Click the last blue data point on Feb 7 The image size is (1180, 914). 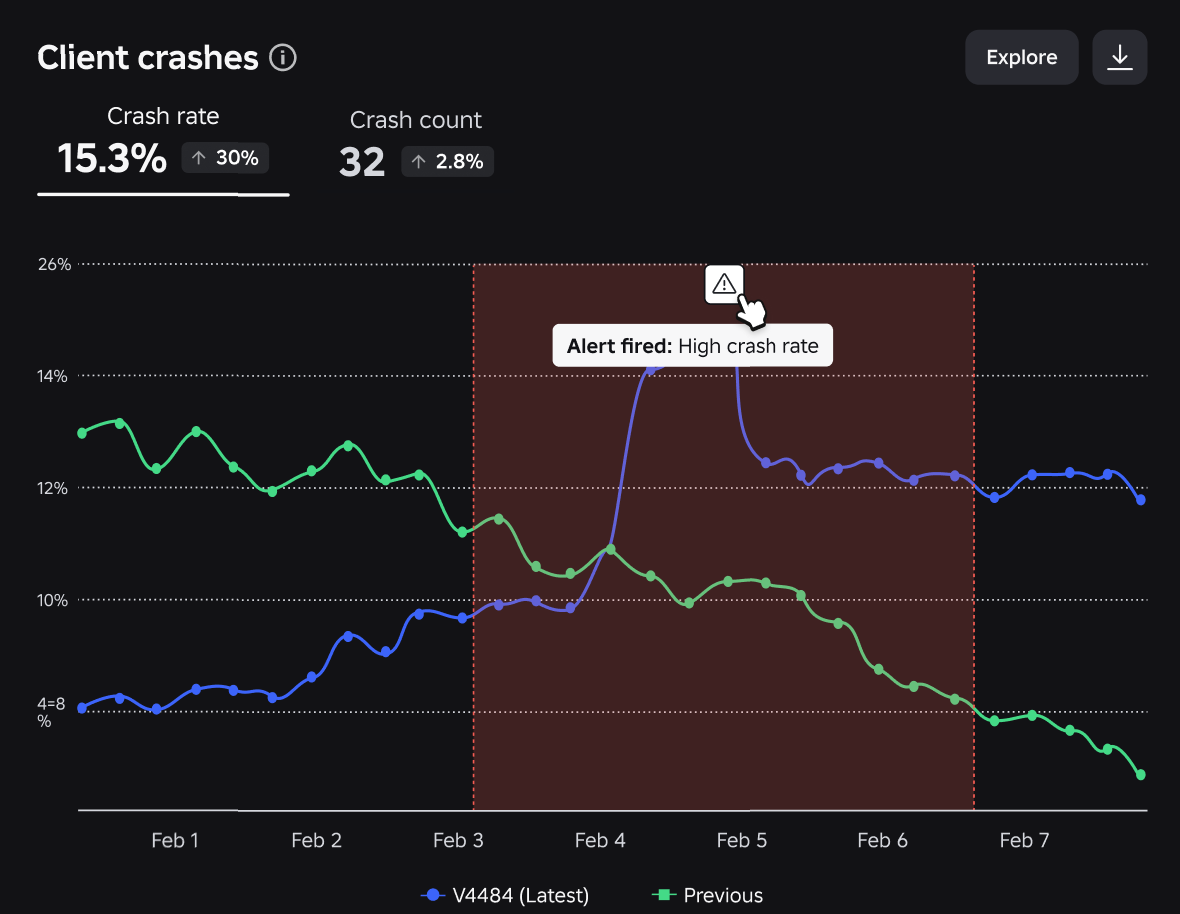pyautogui.click(x=1140, y=500)
